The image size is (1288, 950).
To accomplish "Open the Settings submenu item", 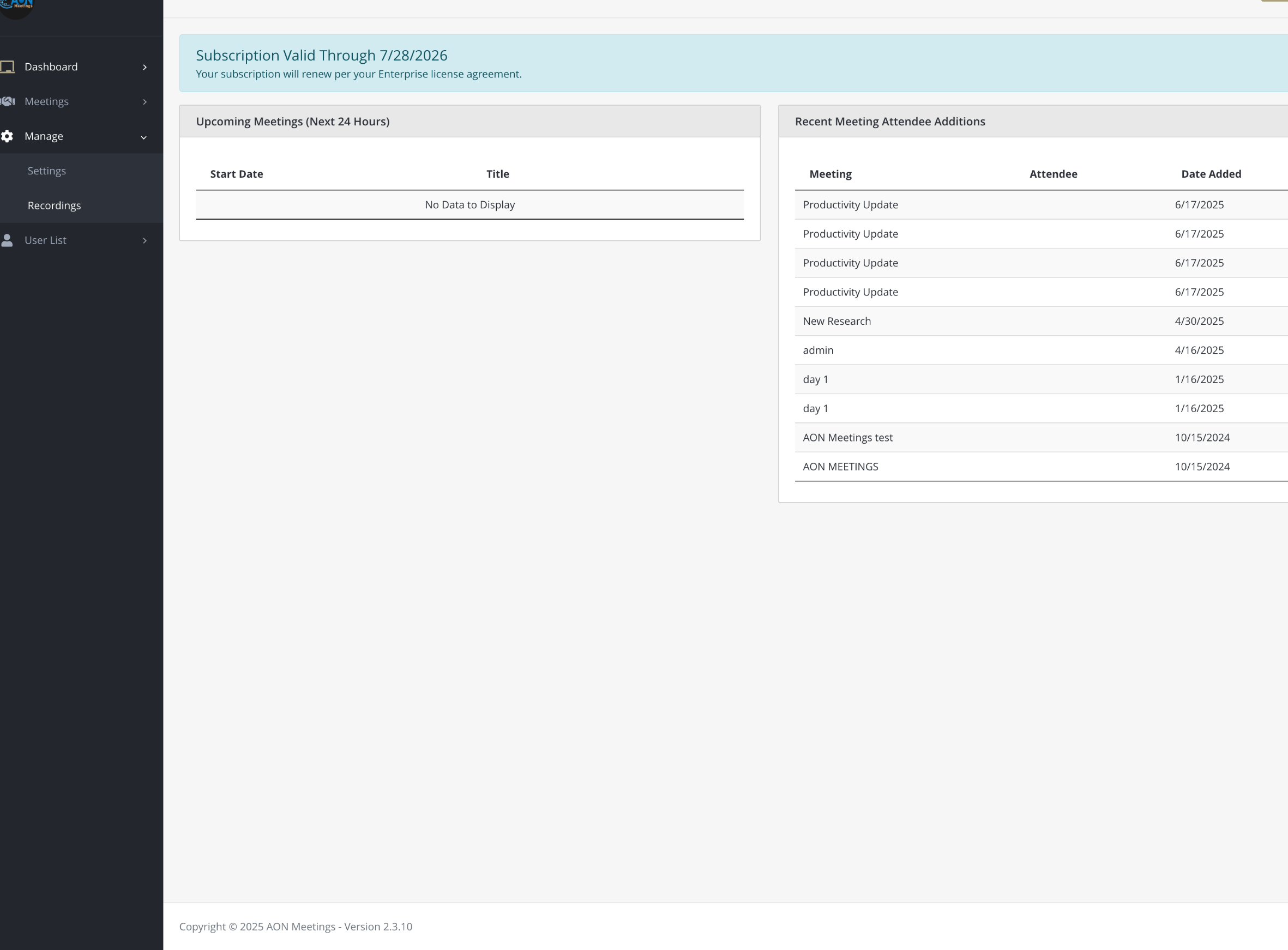I will pos(46,171).
